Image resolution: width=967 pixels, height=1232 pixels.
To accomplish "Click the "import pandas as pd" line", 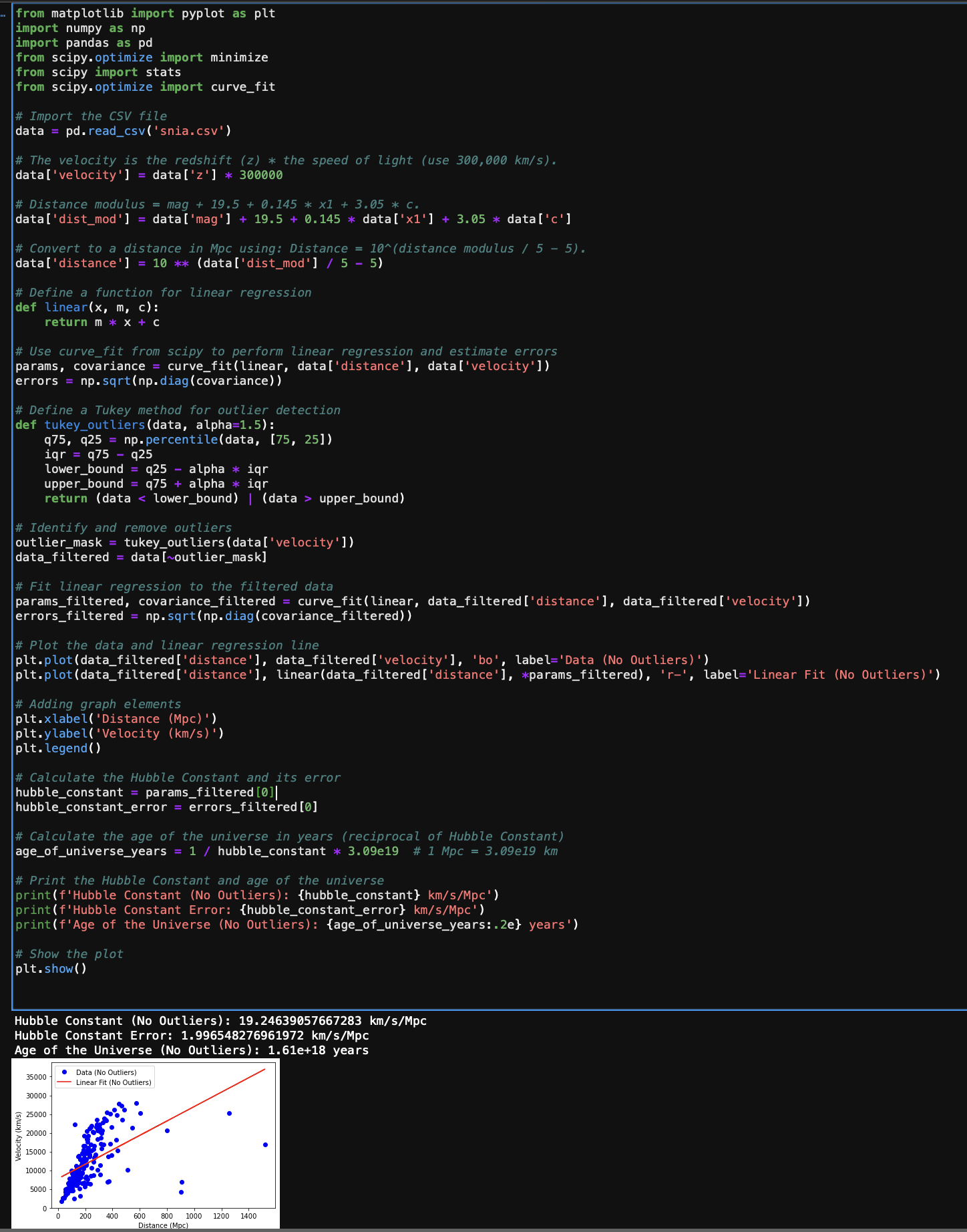I will pyautogui.click(x=84, y=43).
